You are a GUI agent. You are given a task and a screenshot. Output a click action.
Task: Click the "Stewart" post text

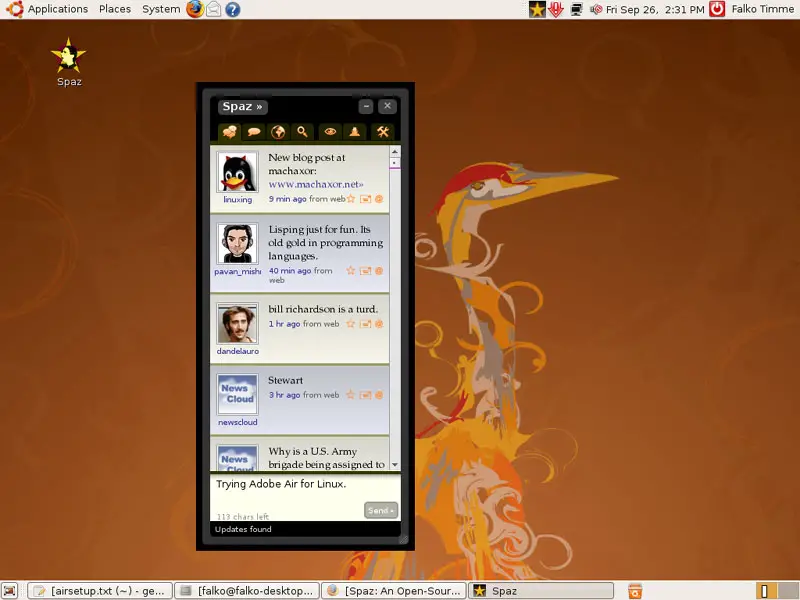(285, 380)
